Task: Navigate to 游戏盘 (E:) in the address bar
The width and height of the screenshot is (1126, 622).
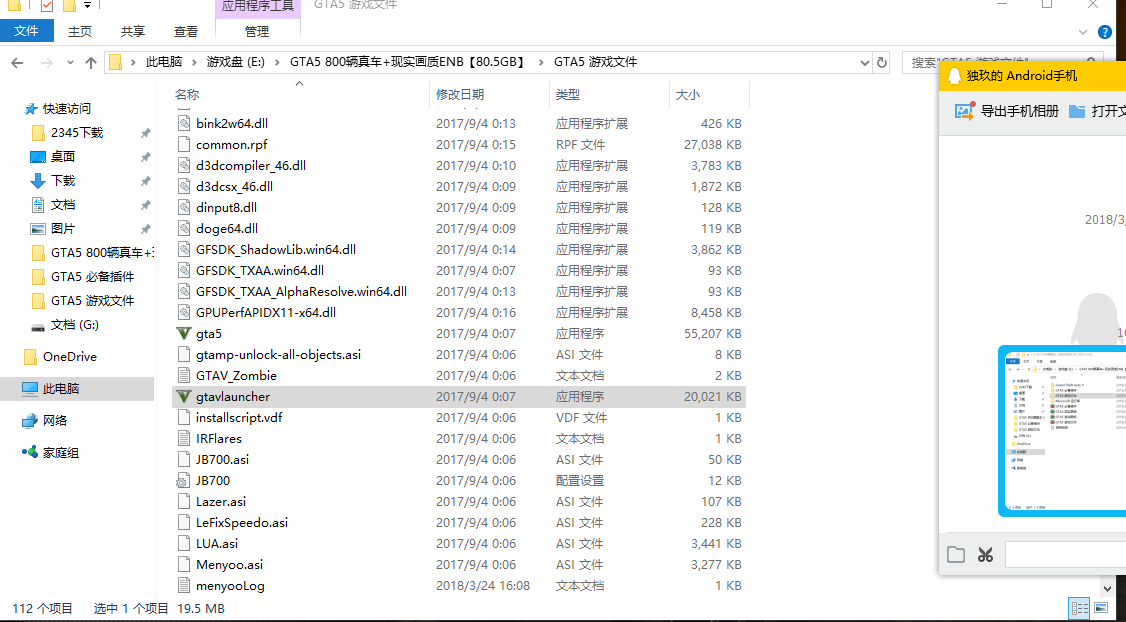Action: pyautogui.click(x=236, y=62)
